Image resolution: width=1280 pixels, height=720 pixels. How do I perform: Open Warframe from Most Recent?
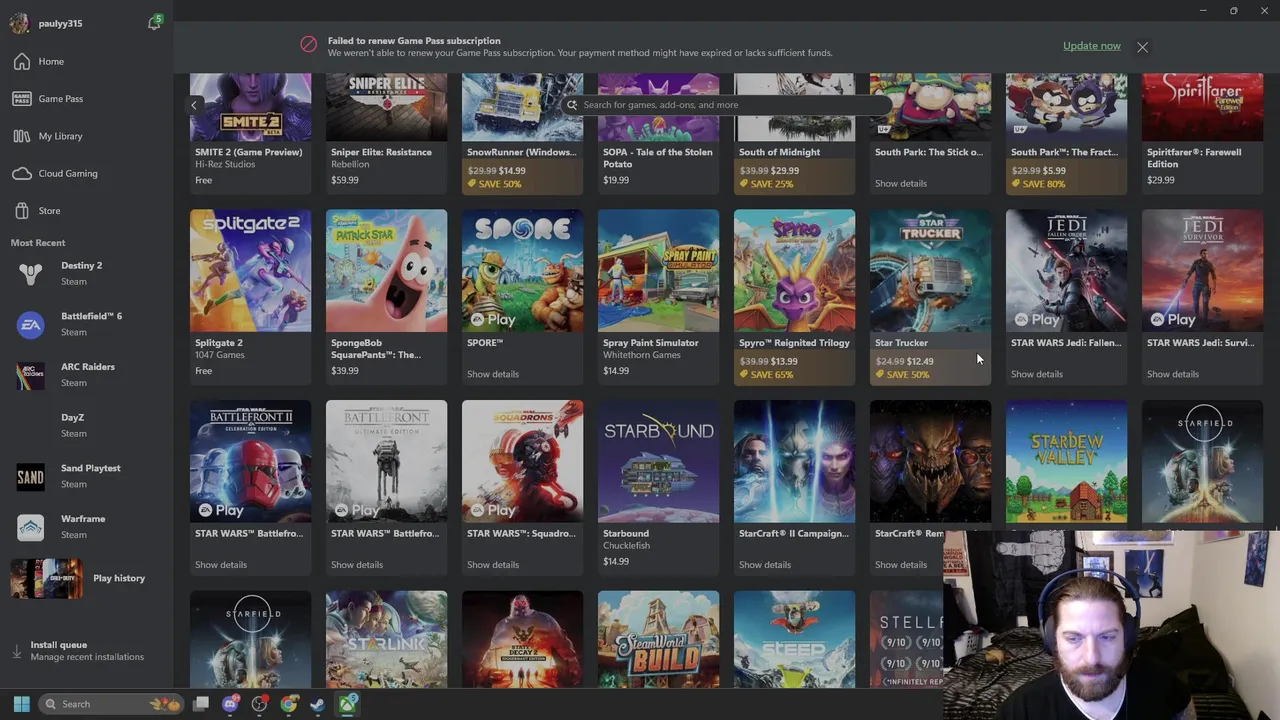(x=87, y=527)
